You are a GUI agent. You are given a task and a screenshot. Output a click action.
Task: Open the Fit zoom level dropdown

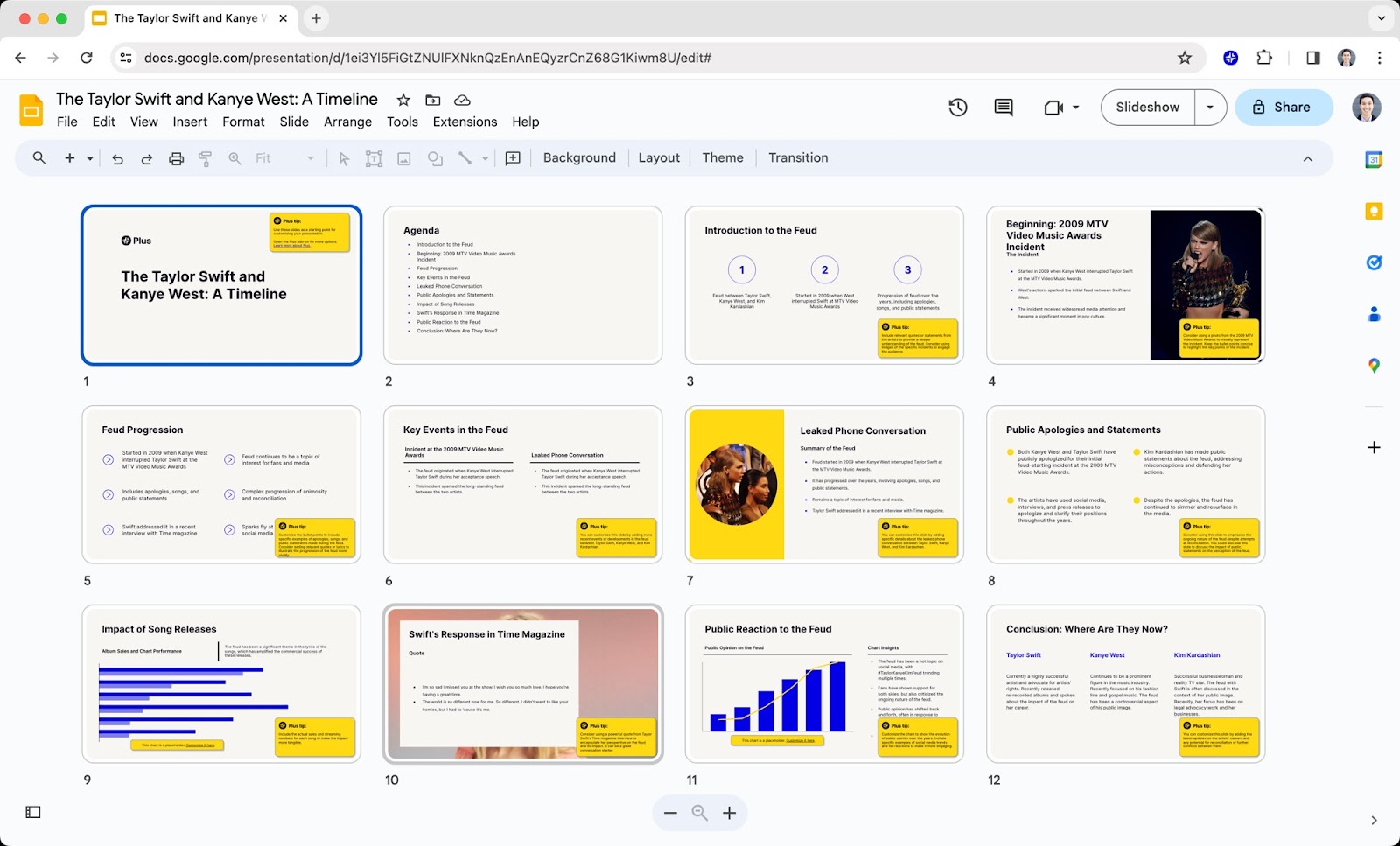click(x=285, y=158)
